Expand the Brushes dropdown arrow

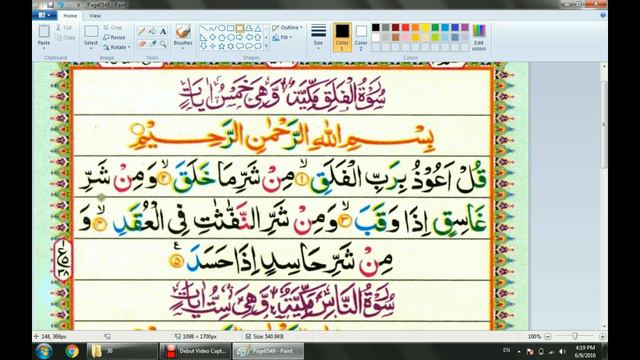183,48
